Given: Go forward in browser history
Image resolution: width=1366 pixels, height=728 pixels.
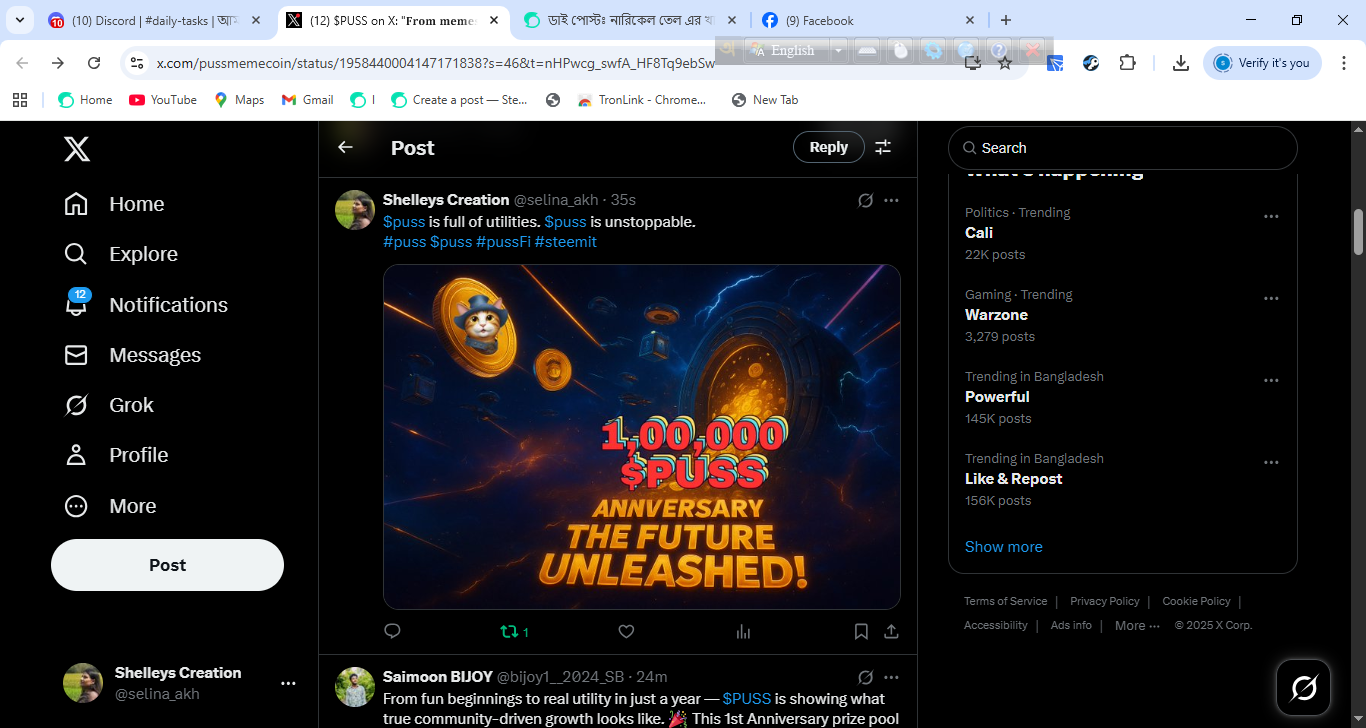Looking at the screenshot, I should click(x=58, y=63).
